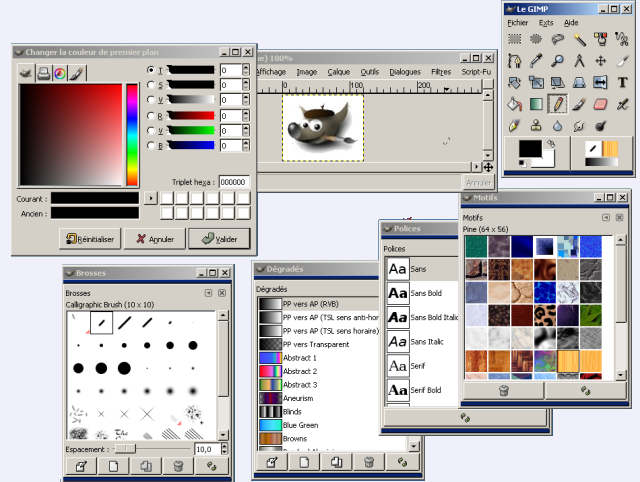Viewport: 640px width, 482px height.
Task: Select the Text tool
Action: tap(622, 82)
